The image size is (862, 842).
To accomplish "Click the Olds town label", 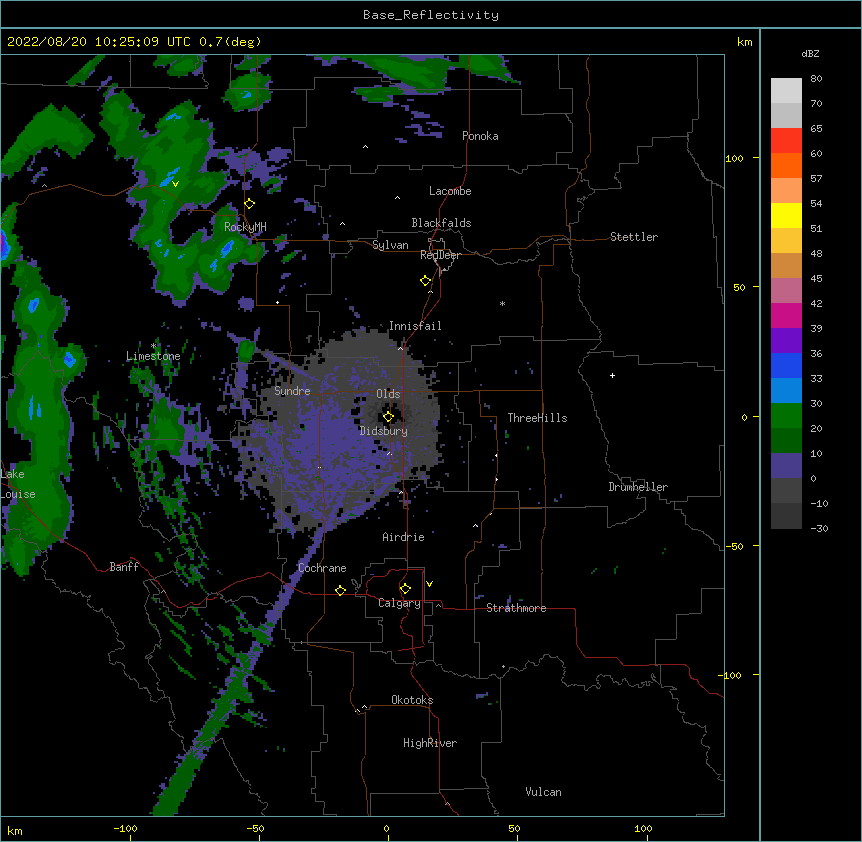I will click(388, 394).
